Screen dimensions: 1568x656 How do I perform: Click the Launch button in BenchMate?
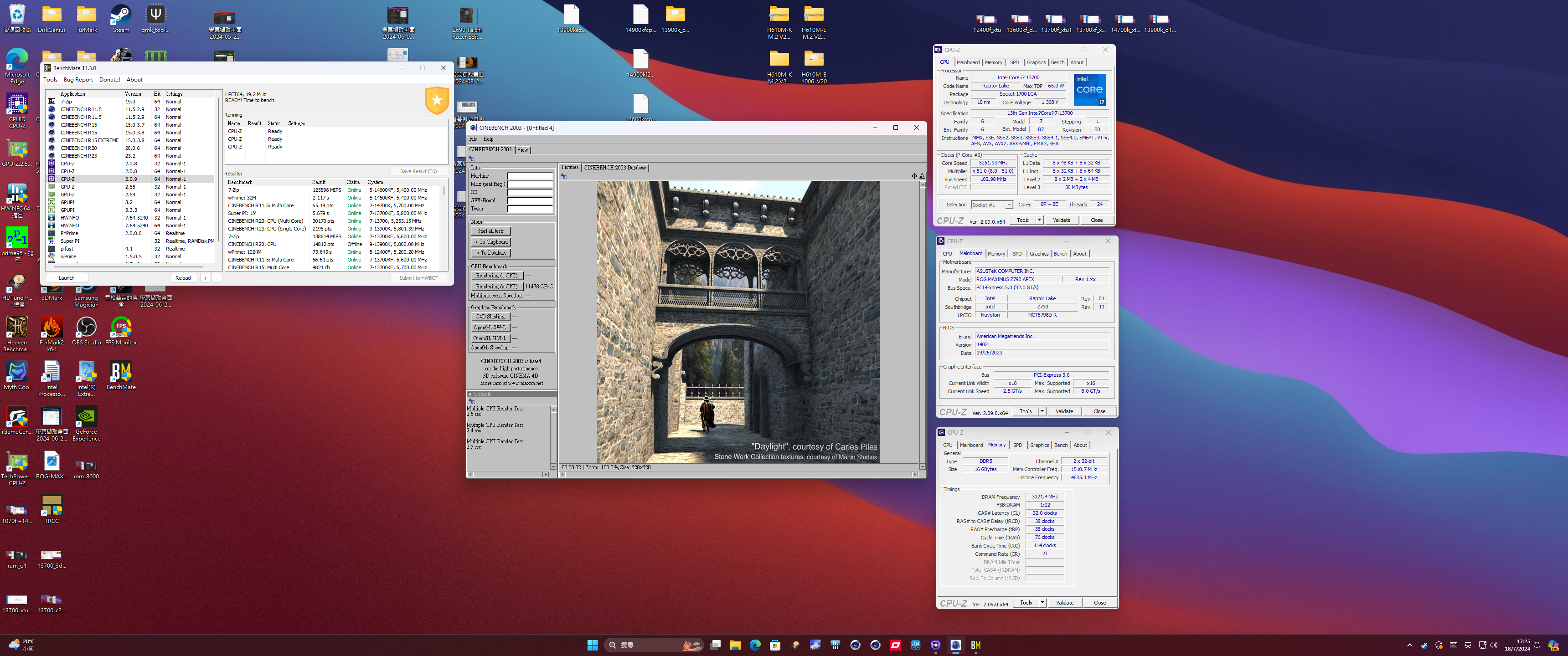(67, 277)
